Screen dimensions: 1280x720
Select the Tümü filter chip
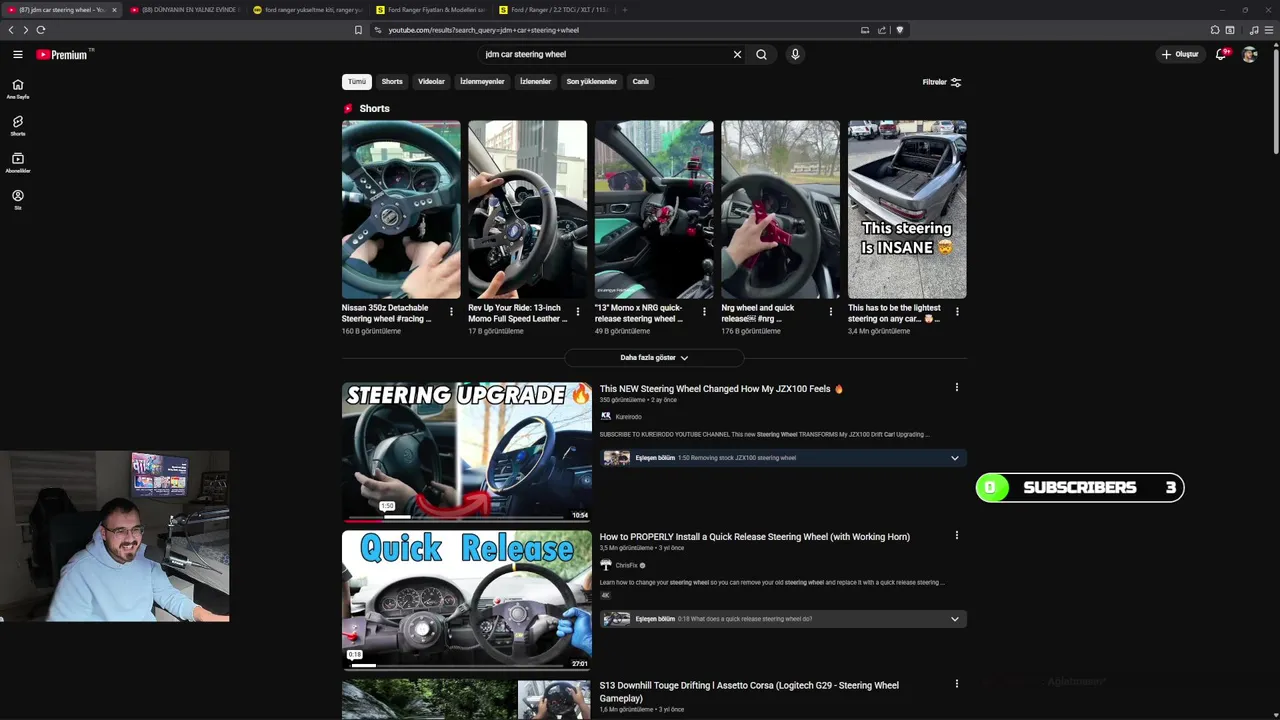357,82
